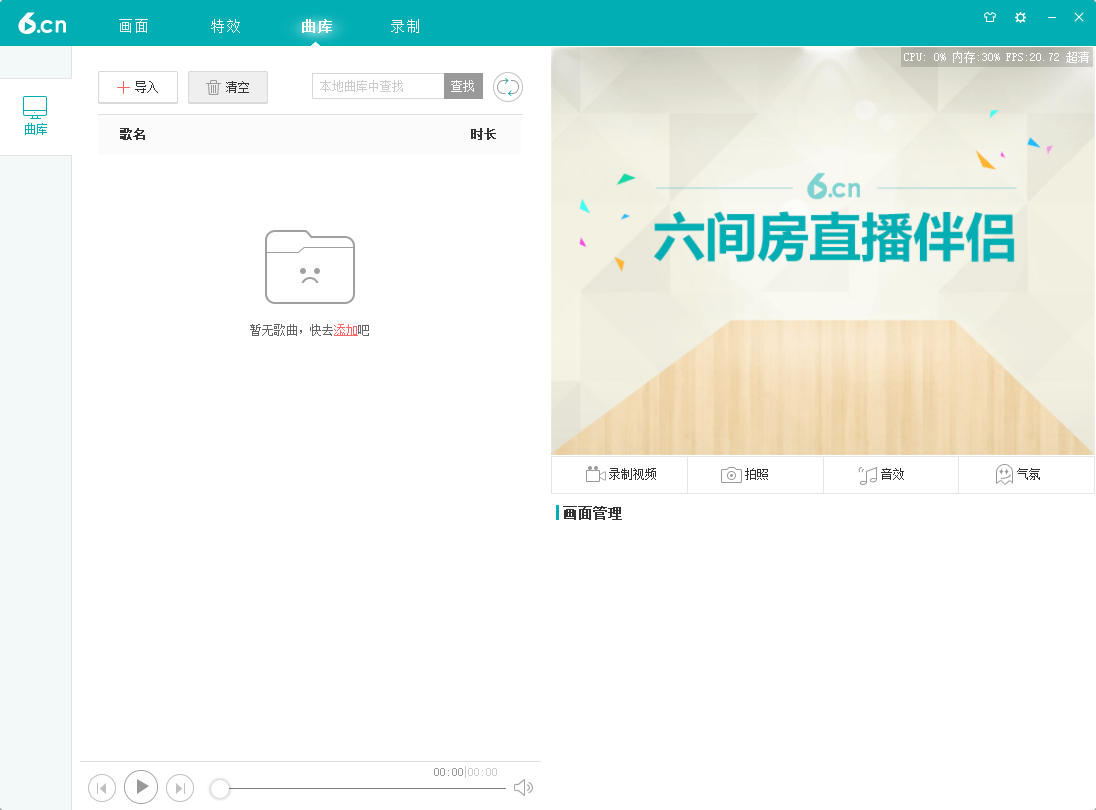Click the 画面管理 section heading
This screenshot has width=1096, height=810.
tap(592, 514)
